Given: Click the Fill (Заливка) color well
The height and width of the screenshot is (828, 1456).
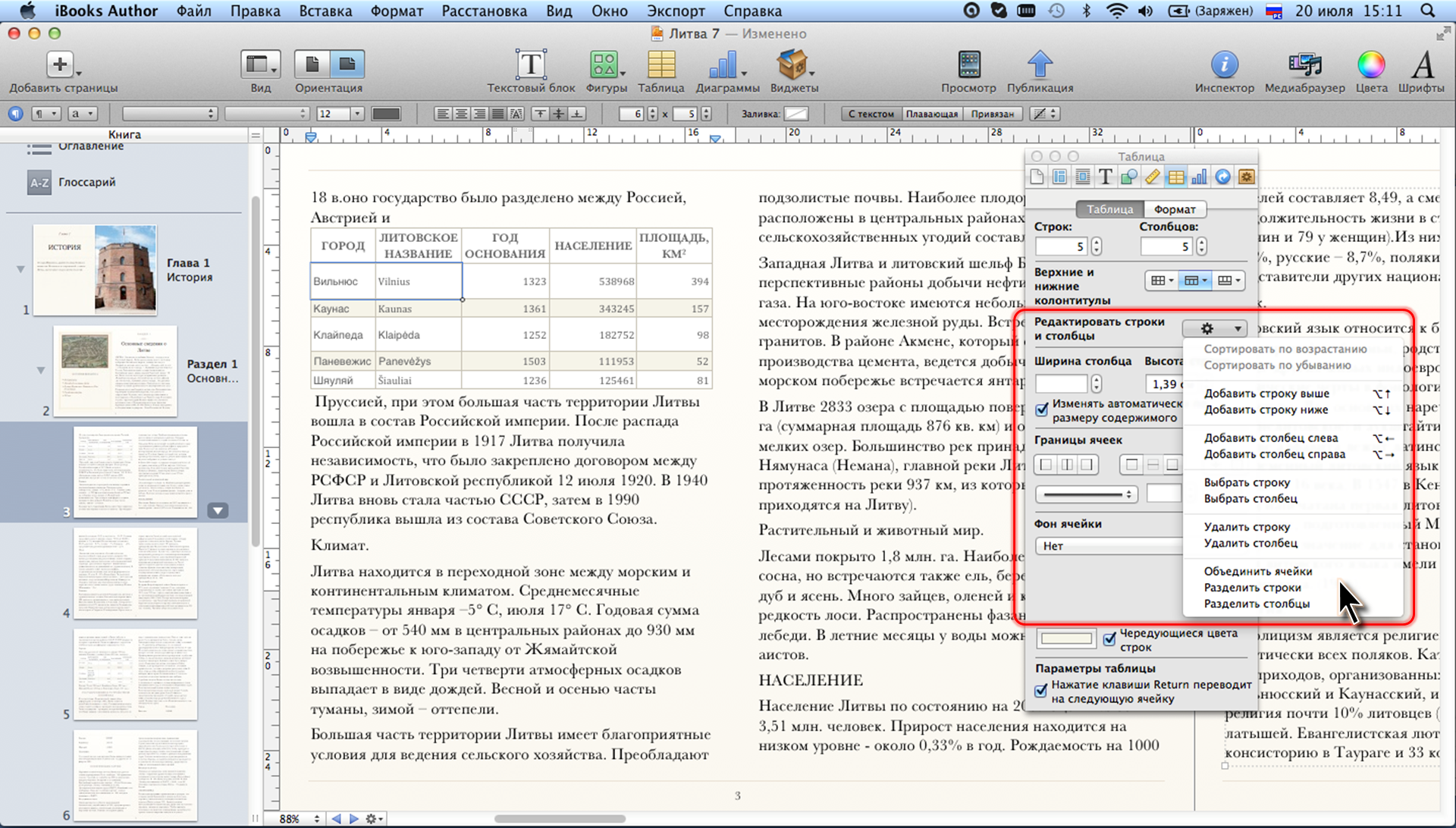Looking at the screenshot, I should click(795, 114).
